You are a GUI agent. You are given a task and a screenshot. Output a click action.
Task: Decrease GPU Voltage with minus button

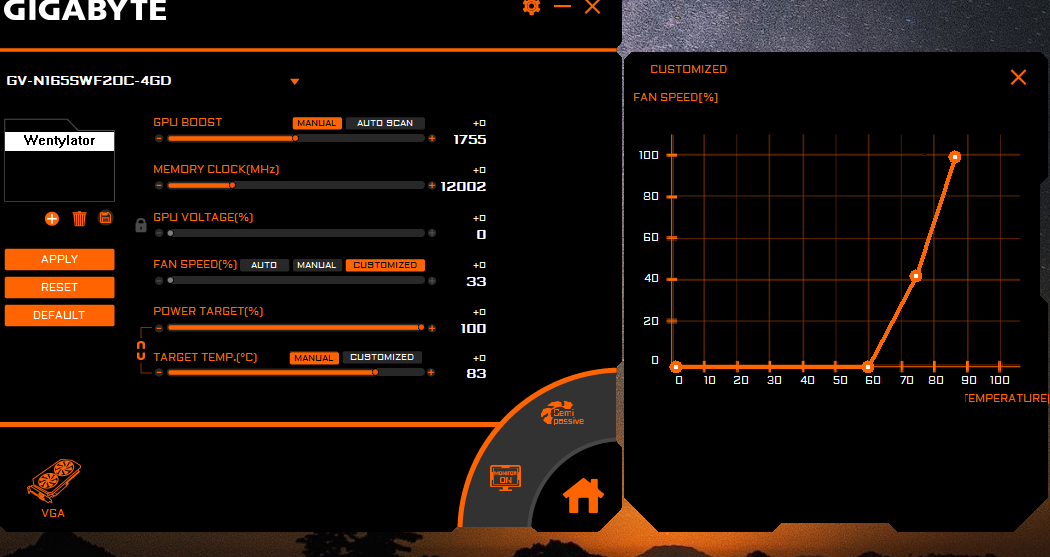click(x=159, y=233)
